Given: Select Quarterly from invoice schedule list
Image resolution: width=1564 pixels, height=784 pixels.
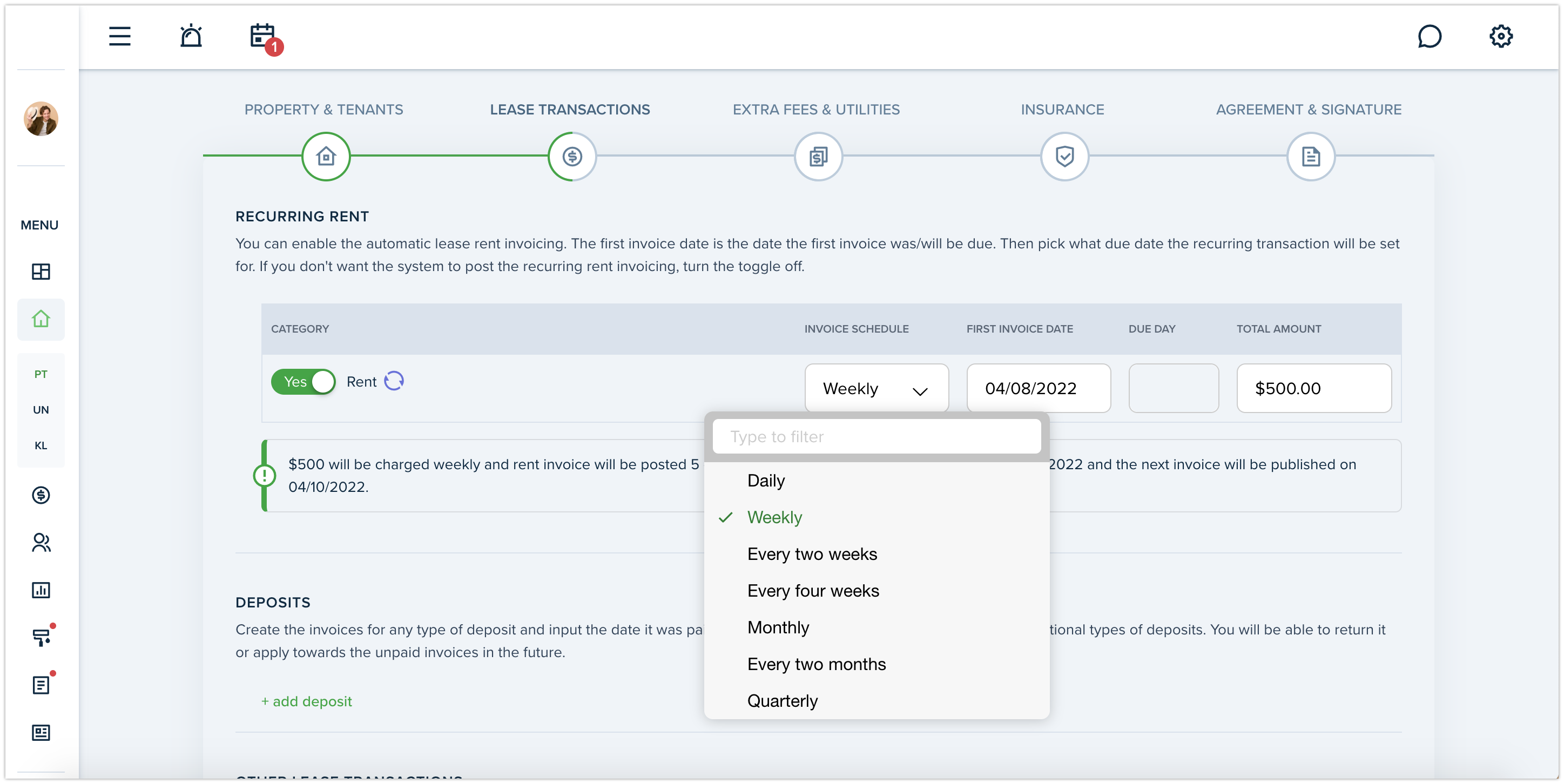Looking at the screenshot, I should [x=782, y=700].
